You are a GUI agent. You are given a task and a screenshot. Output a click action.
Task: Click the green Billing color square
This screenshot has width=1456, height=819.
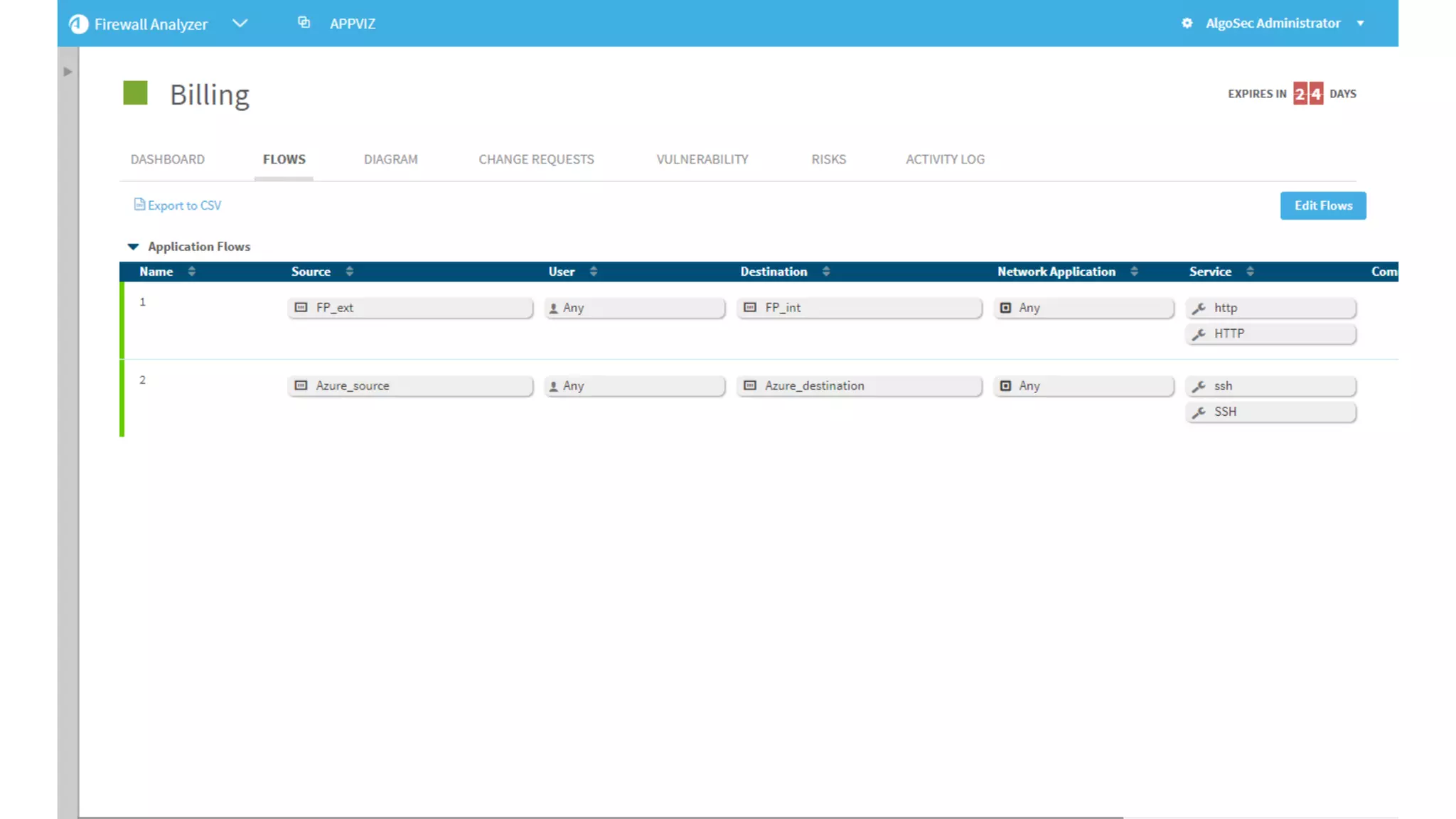[x=135, y=93]
